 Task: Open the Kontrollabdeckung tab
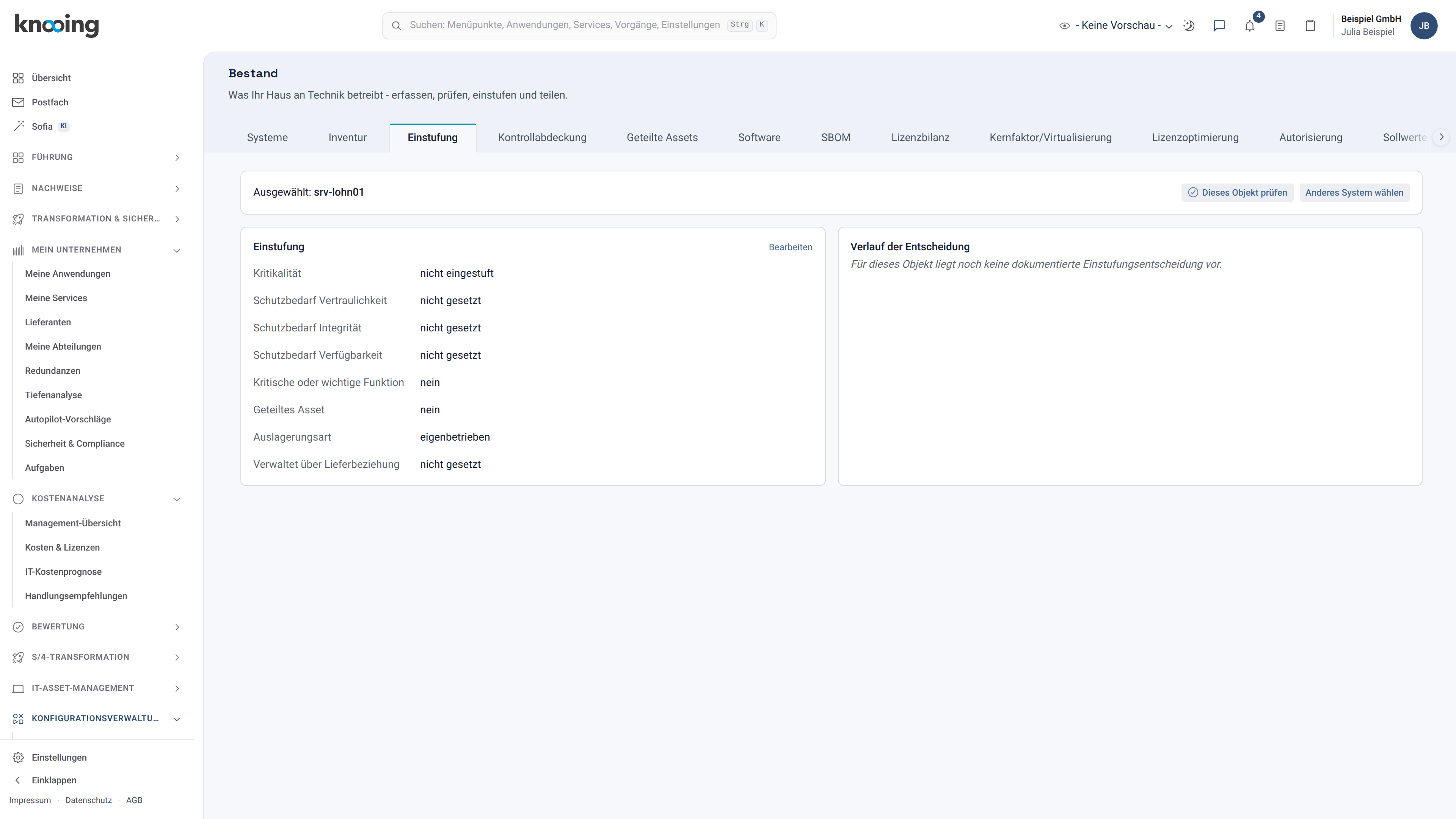coord(542,137)
